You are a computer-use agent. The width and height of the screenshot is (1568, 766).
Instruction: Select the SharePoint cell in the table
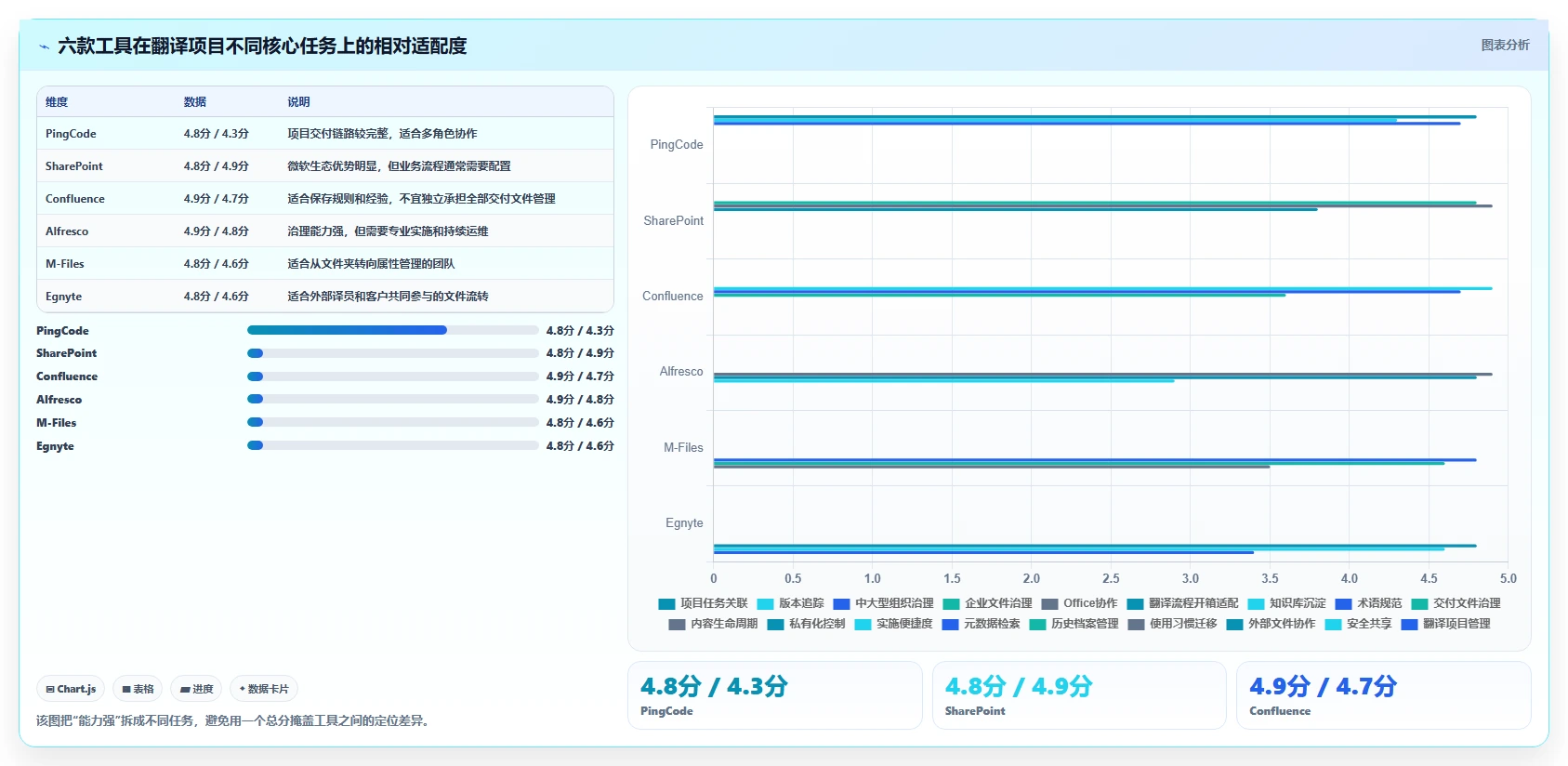coord(74,166)
